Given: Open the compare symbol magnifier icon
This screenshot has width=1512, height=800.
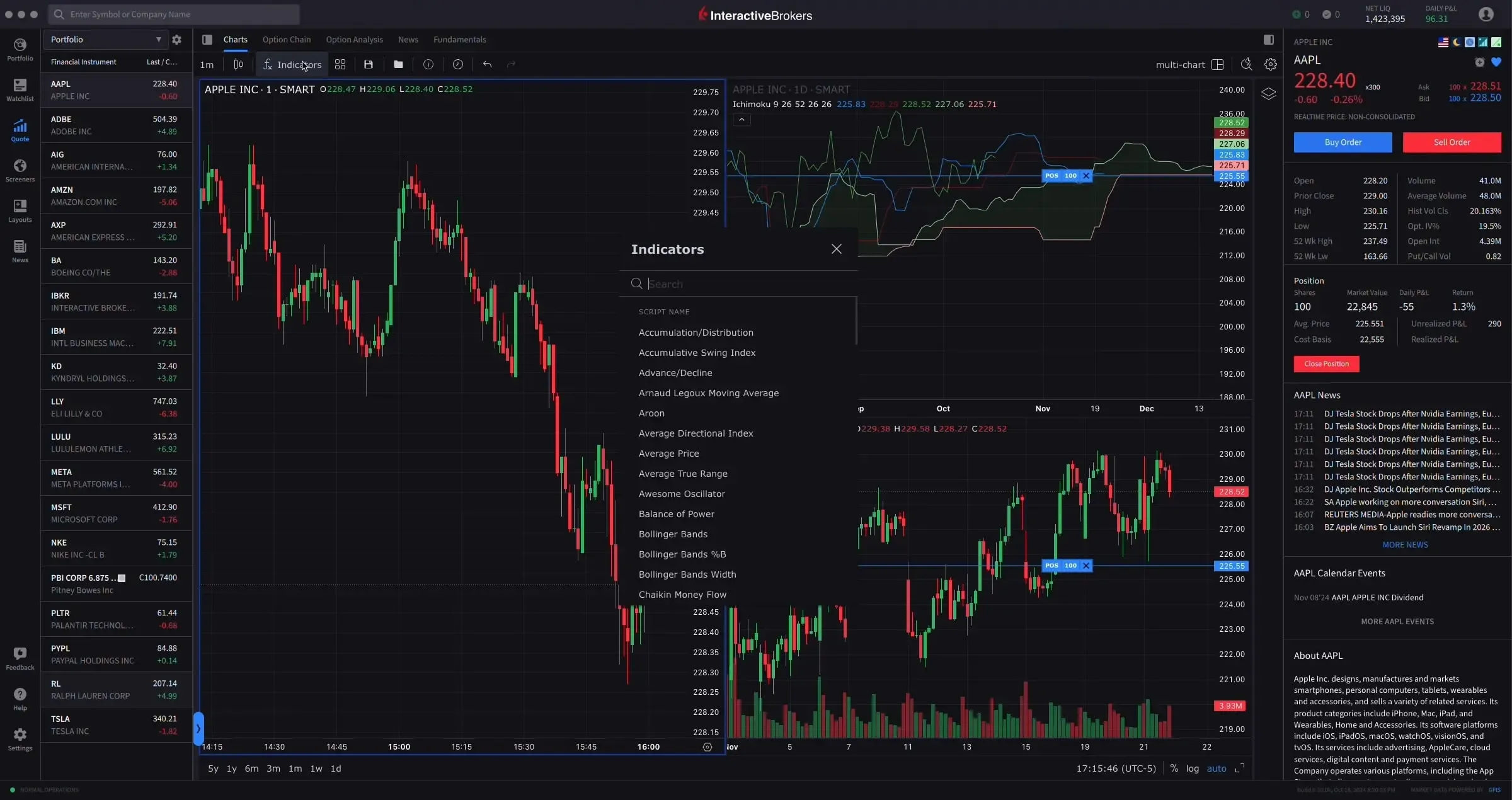Looking at the screenshot, I should [1246, 64].
